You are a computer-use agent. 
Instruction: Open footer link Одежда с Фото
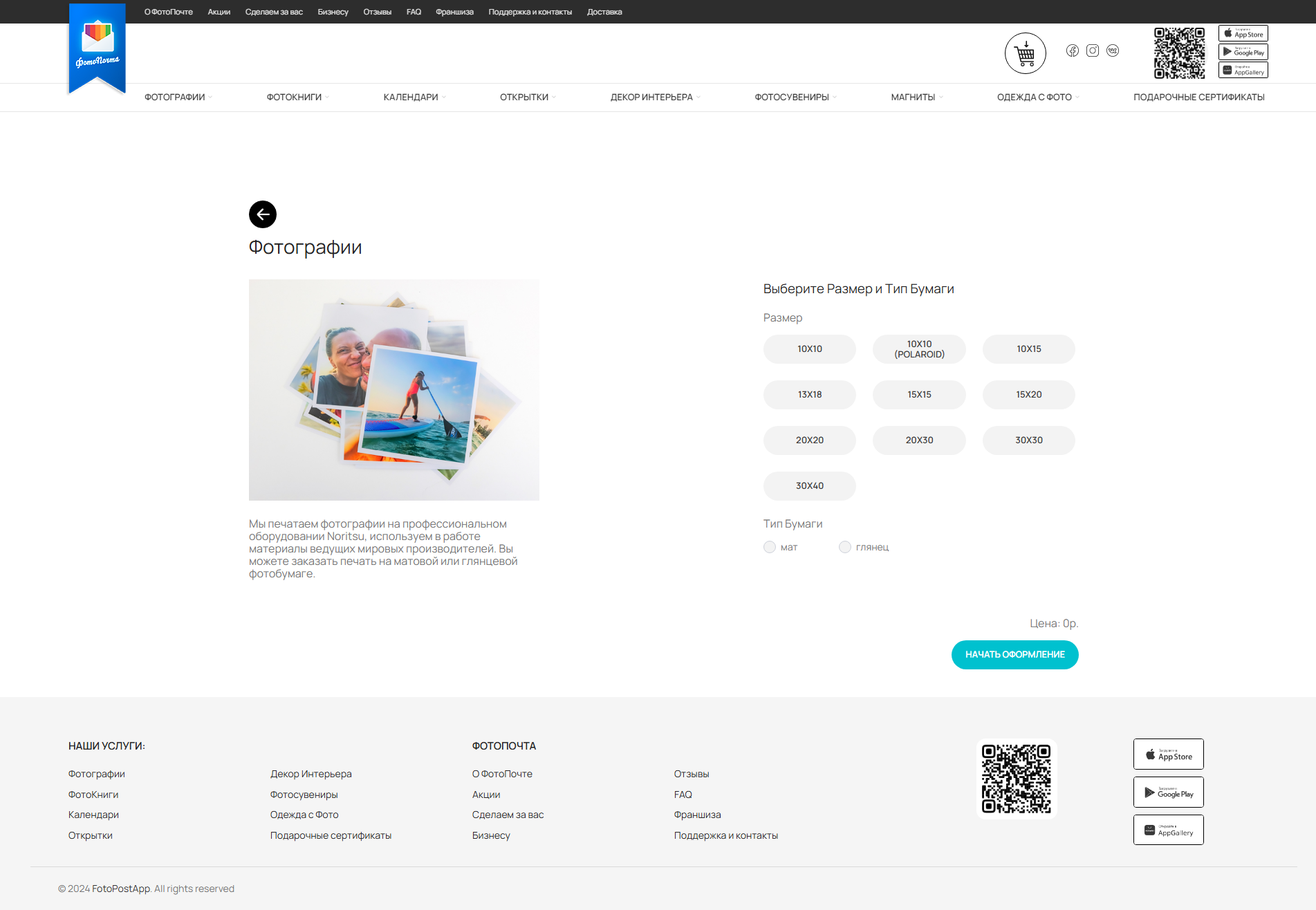304,815
